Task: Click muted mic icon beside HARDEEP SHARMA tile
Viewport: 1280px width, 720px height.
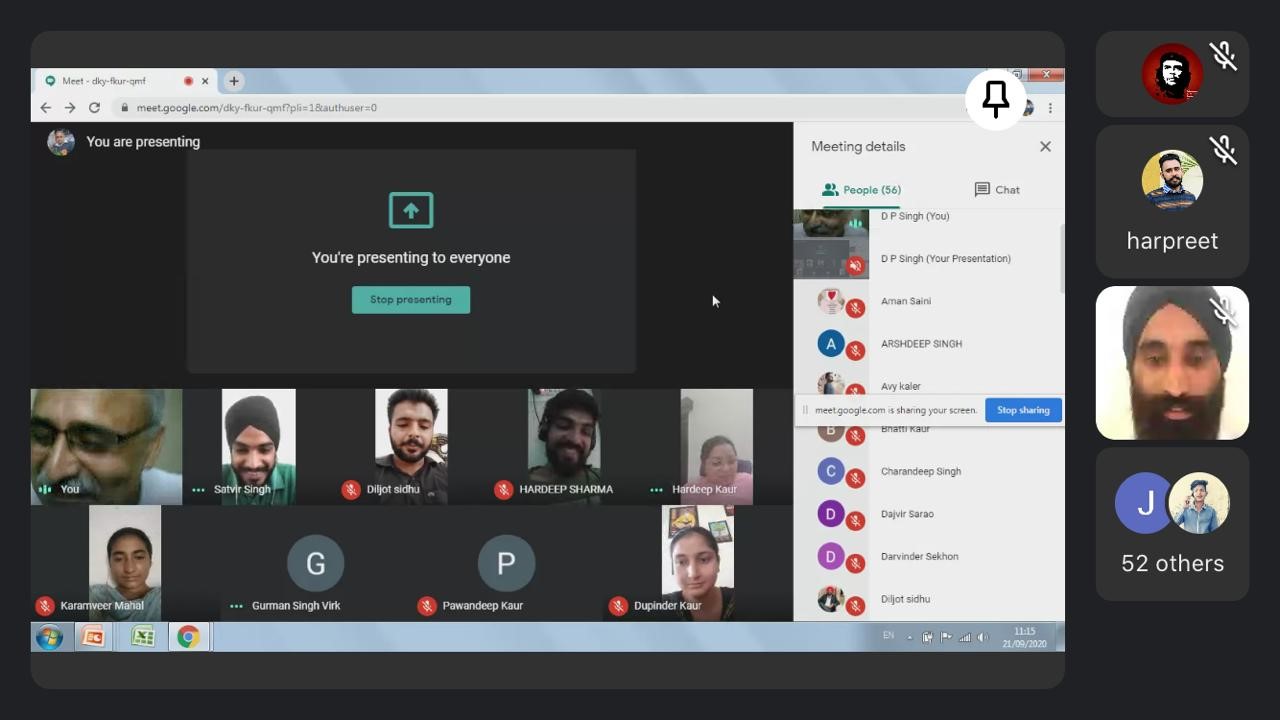Action: click(x=503, y=489)
